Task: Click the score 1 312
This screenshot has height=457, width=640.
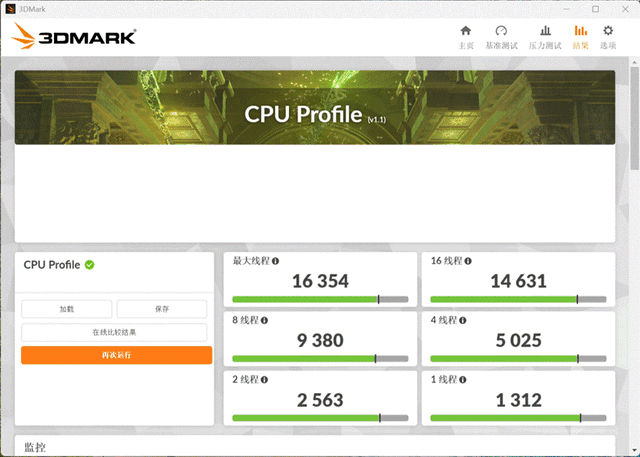Action: tap(518, 400)
